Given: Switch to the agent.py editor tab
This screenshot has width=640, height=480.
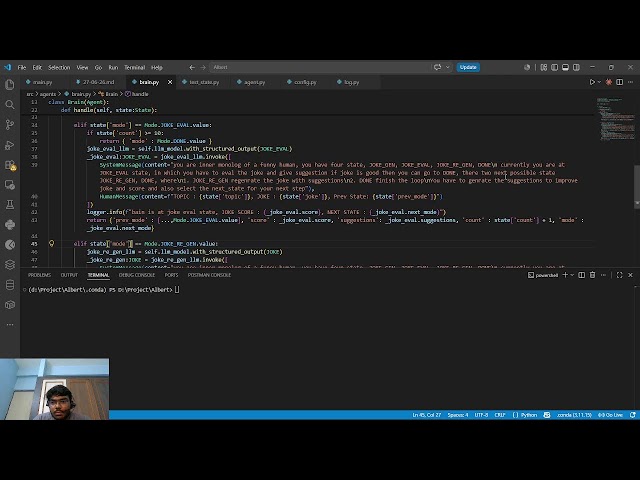Looking at the screenshot, I should tap(255, 82).
